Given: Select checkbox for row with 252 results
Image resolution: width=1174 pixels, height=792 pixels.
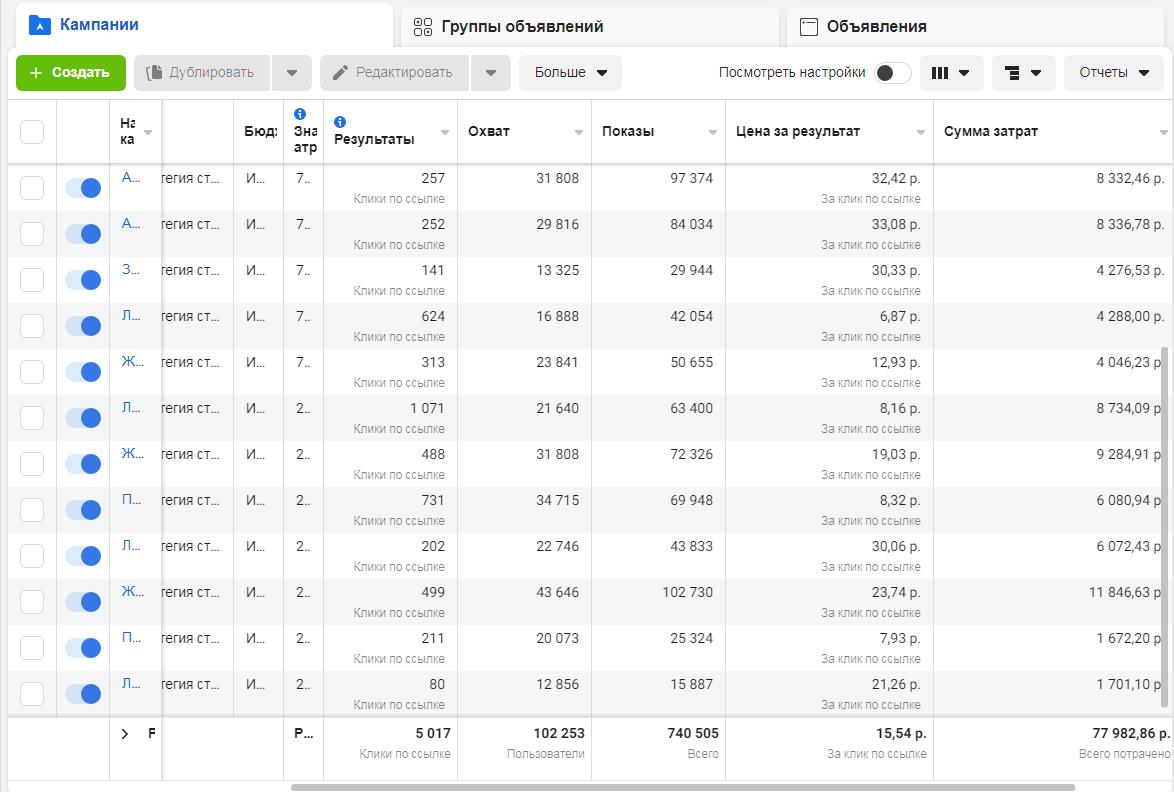Looking at the screenshot, I should (32, 234).
